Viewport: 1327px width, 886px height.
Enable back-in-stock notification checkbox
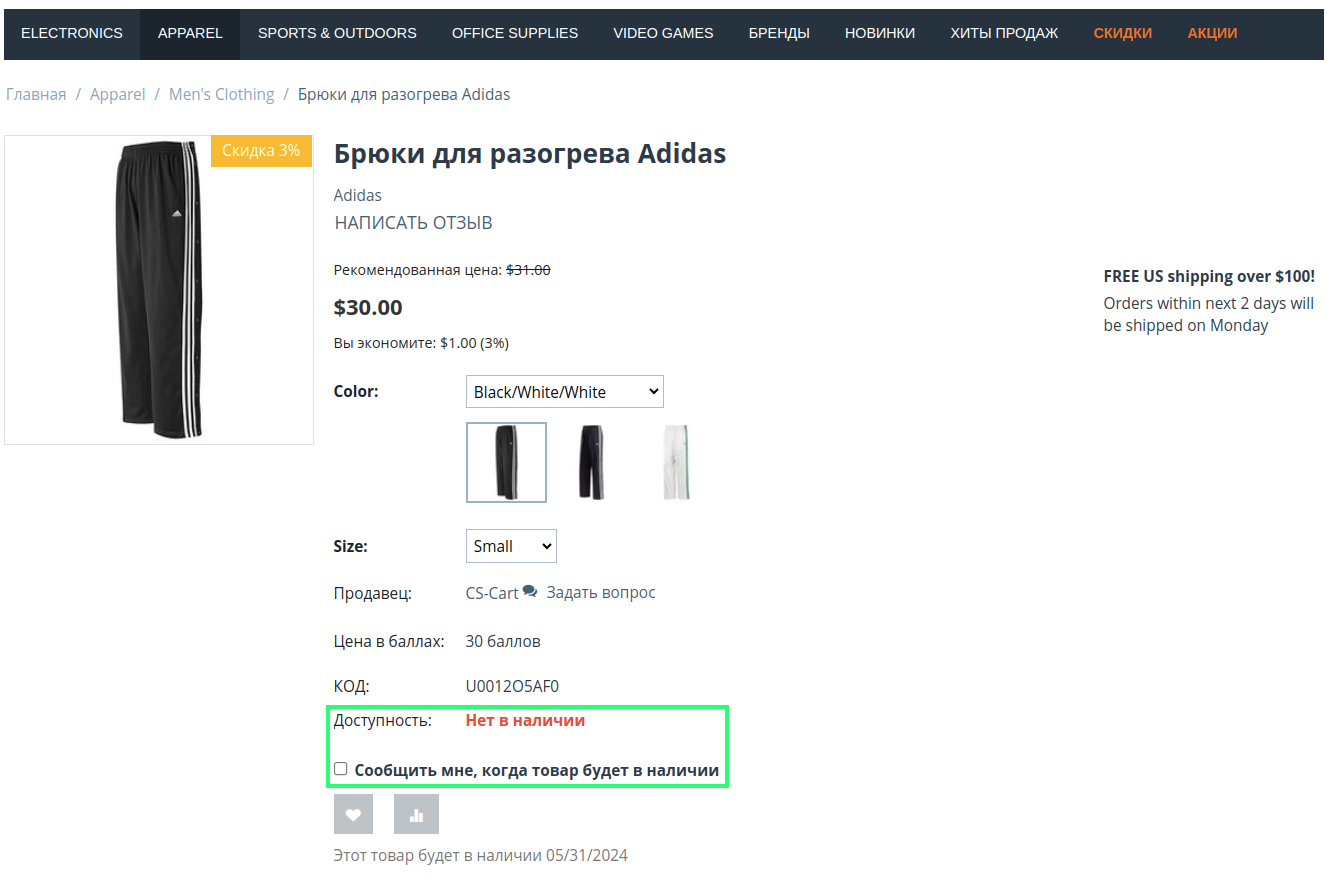click(x=341, y=769)
